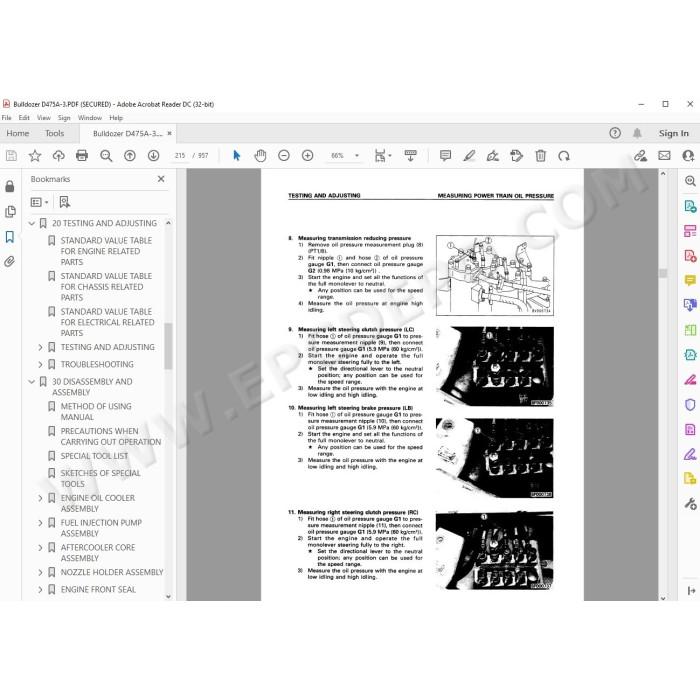Expand the TESTING AND ADJUSTING bookmark

(40, 347)
